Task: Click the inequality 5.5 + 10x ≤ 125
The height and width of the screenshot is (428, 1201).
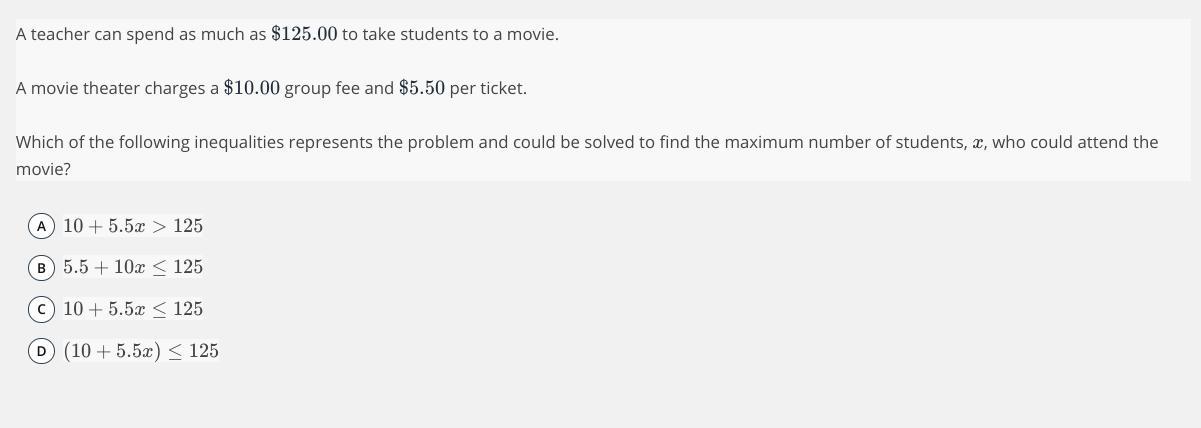Action: (x=133, y=267)
